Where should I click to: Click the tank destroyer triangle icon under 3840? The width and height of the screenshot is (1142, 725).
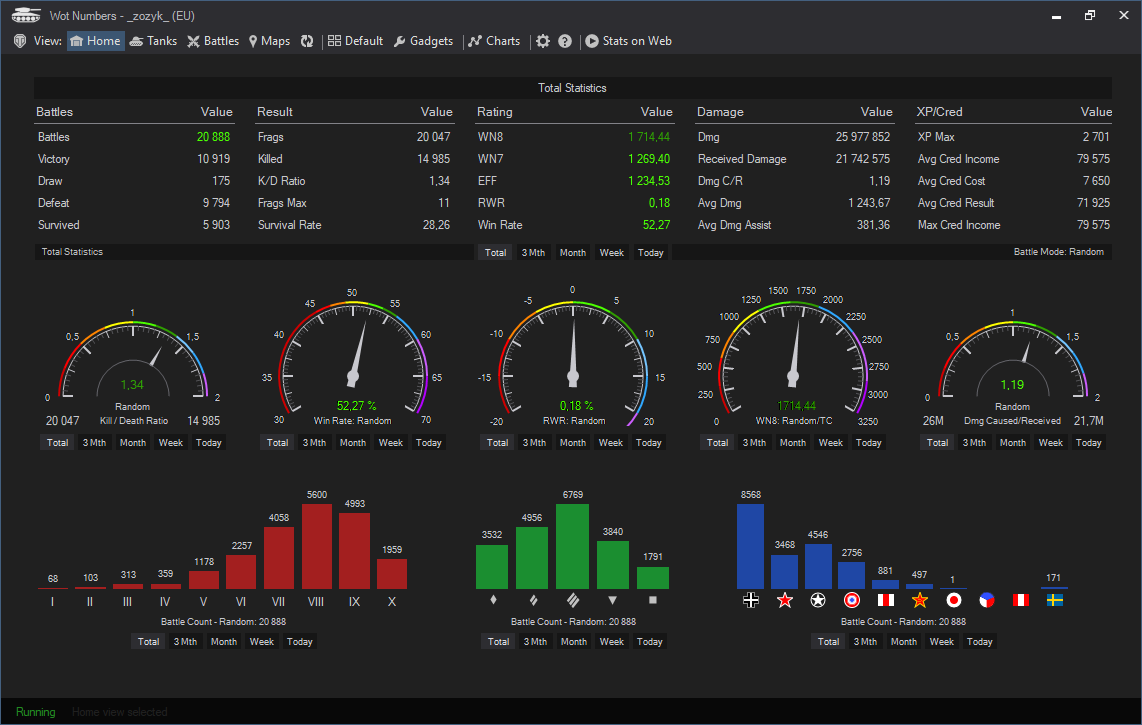(613, 600)
